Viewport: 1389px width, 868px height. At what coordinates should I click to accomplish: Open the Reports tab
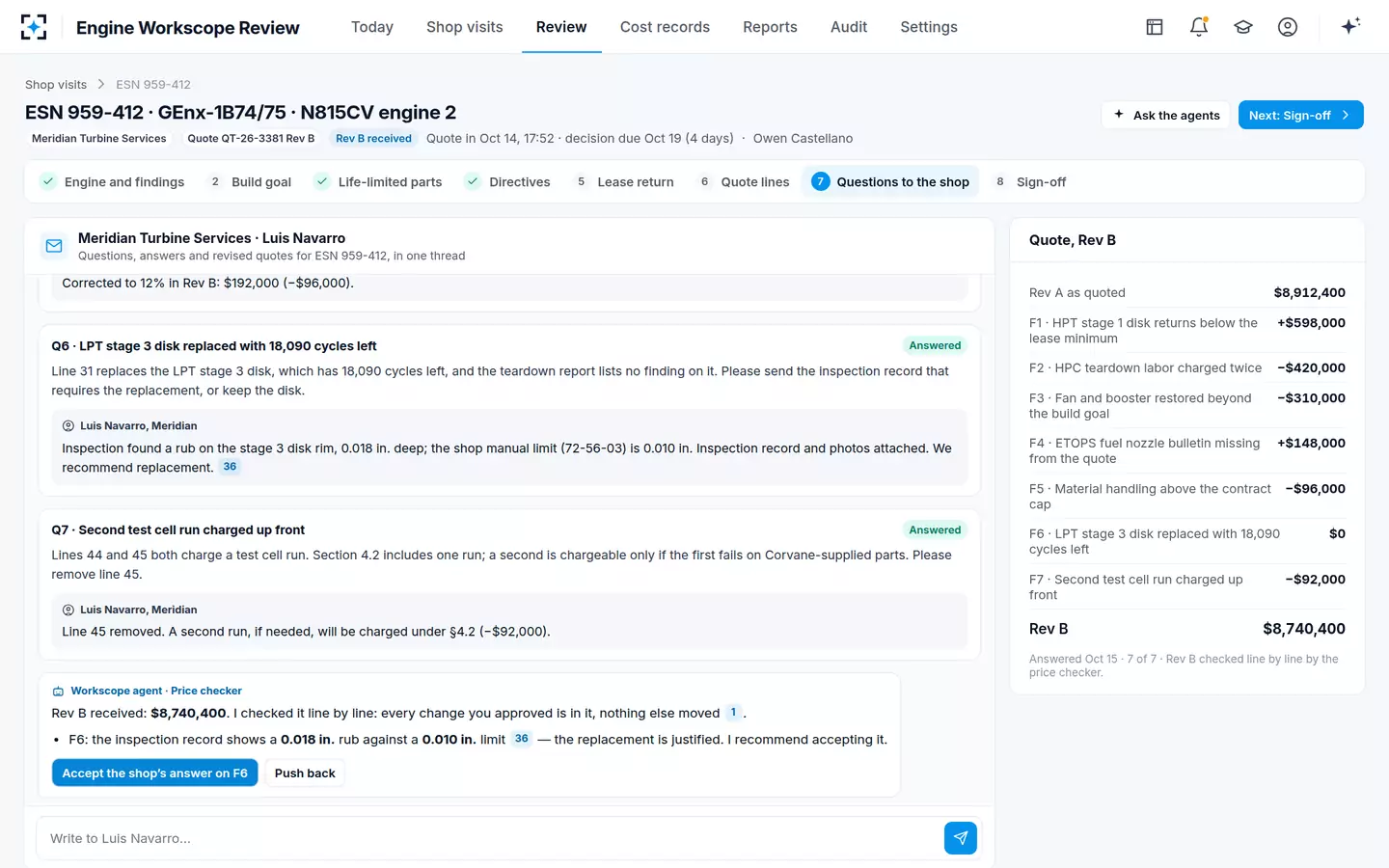pyautogui.click(x=770, y=27)
